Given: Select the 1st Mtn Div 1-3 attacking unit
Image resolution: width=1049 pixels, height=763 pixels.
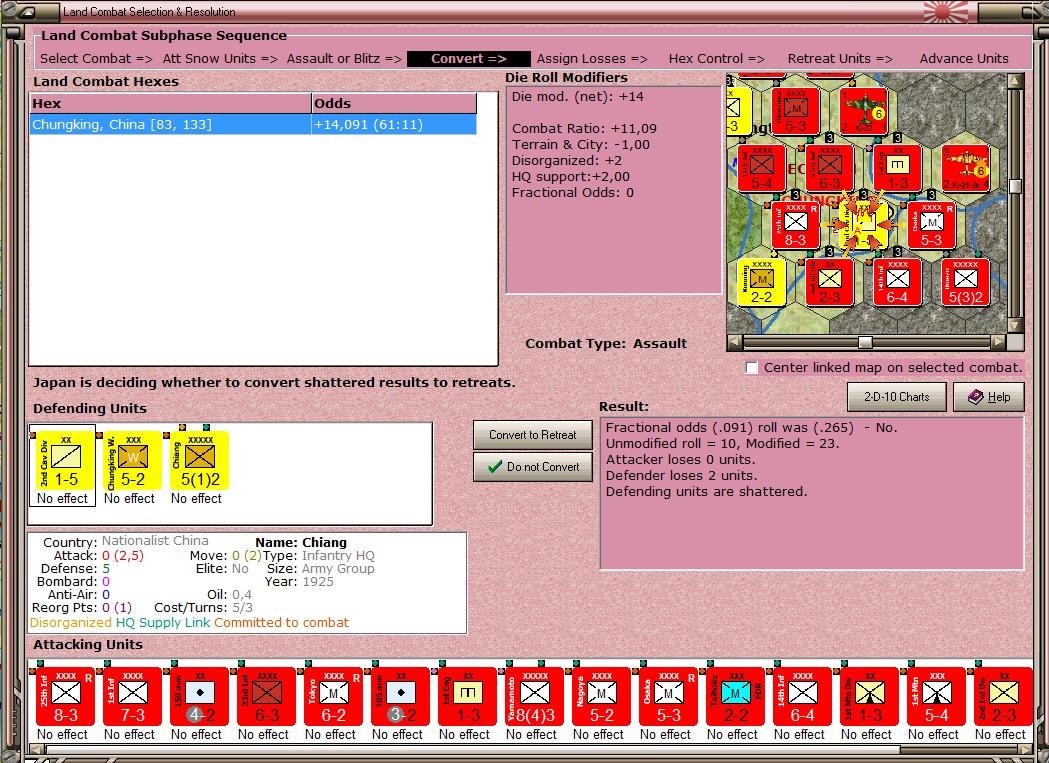Looking at the screenshot, I should click(868, 697).
